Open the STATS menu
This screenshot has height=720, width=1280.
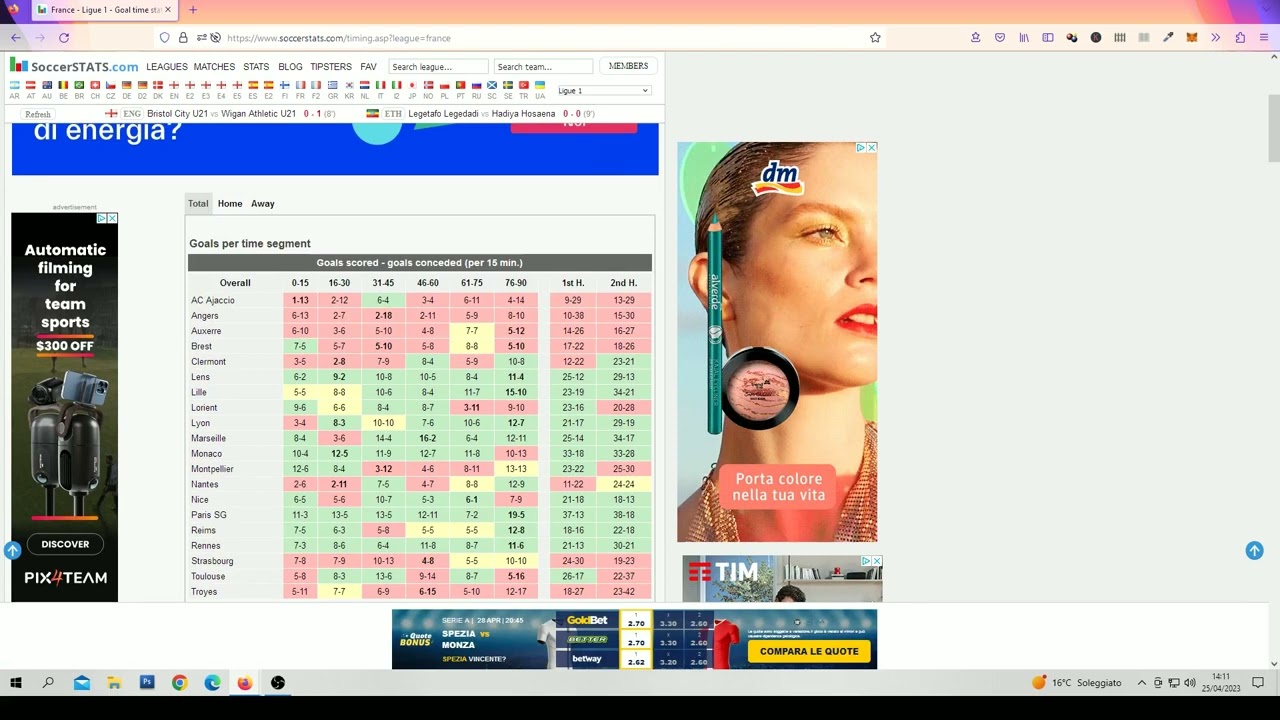(256, 67)
